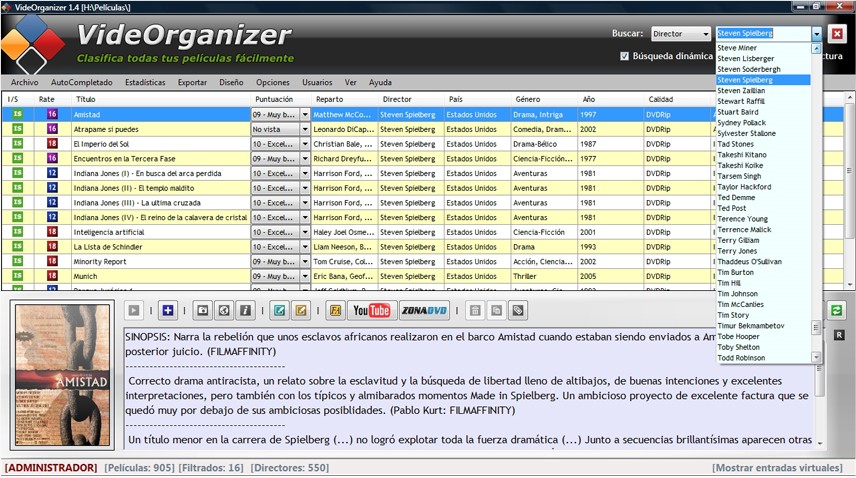
Task: Open Puntuación dropdown for Inteligencia artificial
Action: (x=305, y=232)
